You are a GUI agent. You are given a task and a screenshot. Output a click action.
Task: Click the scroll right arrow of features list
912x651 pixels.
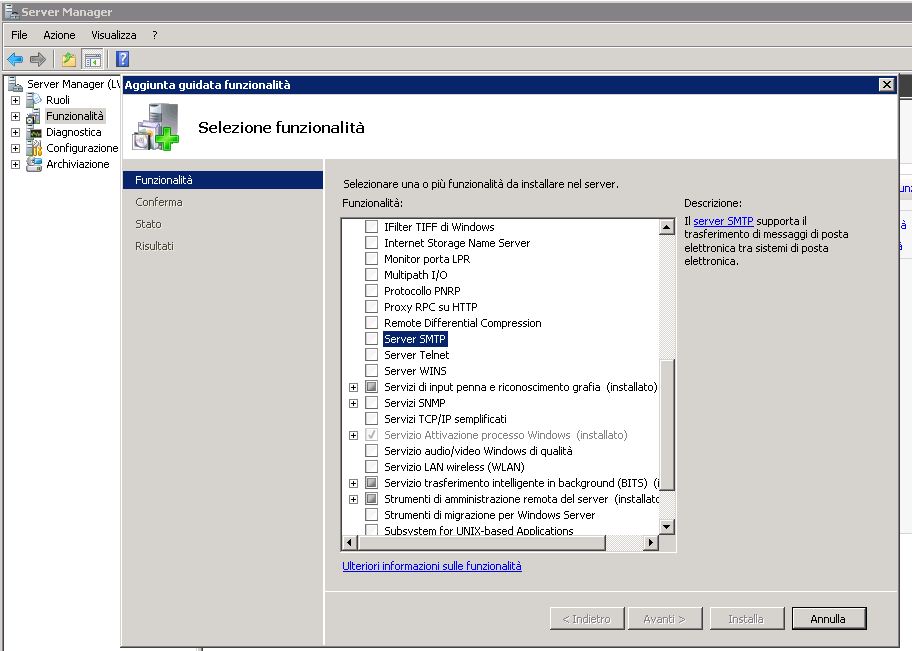(651, 542)
